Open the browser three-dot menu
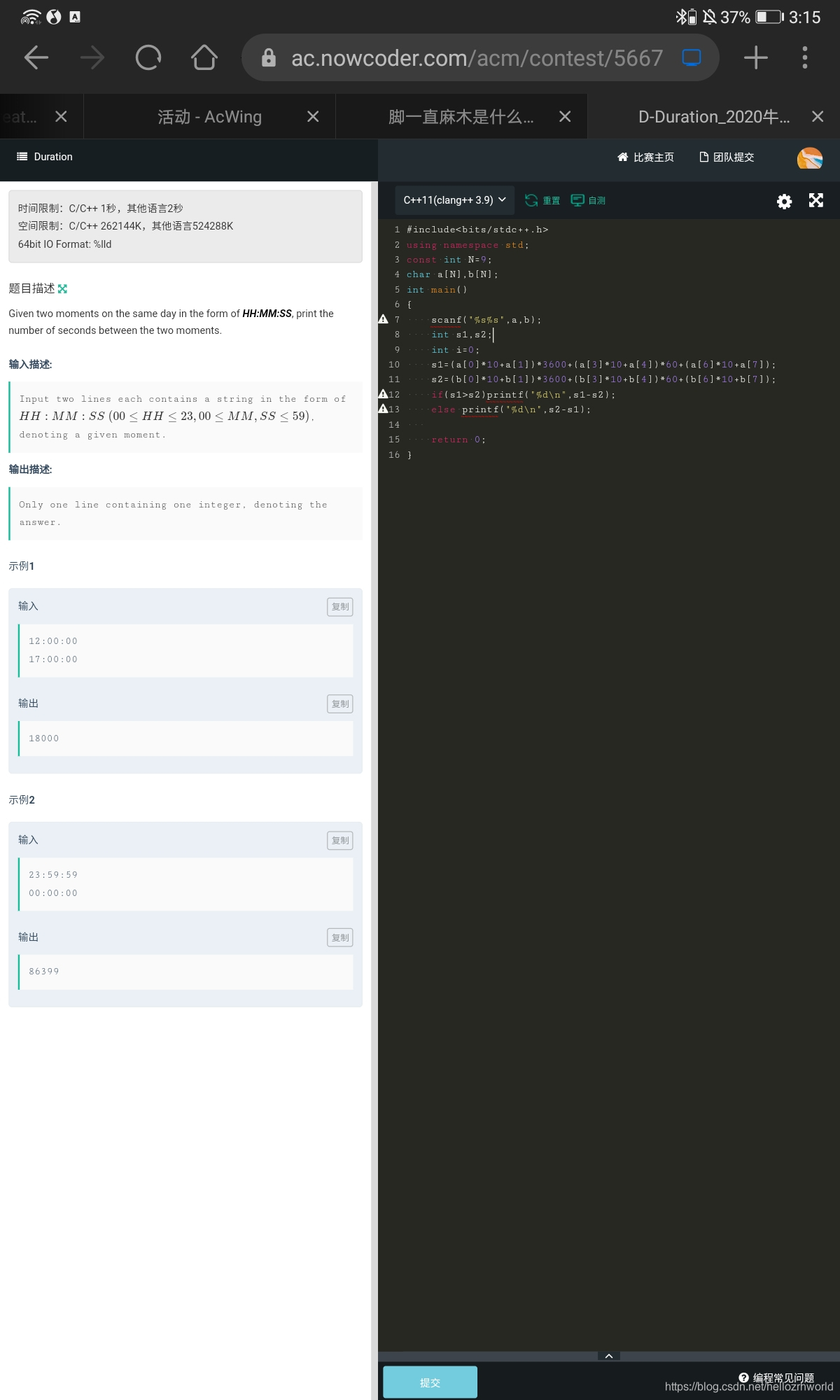The width and height of the screenshot is (840, 1400). [805, 57]
